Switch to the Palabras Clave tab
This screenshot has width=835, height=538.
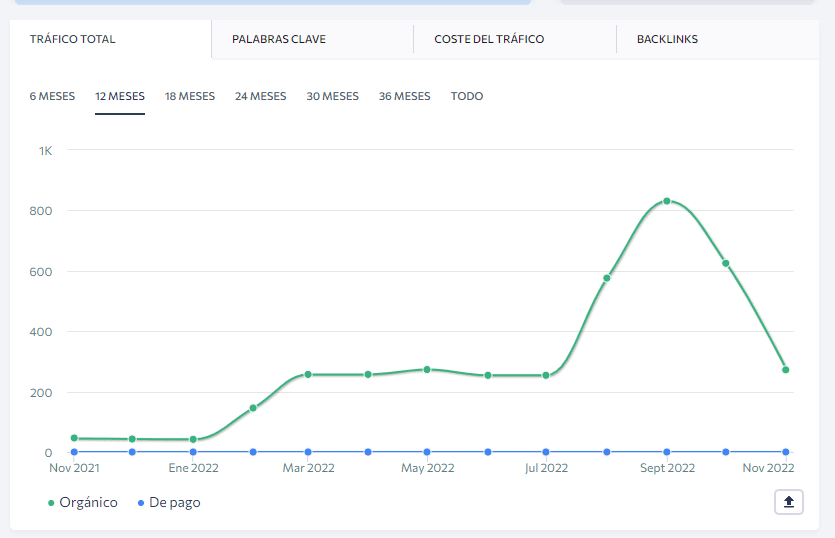279,40
